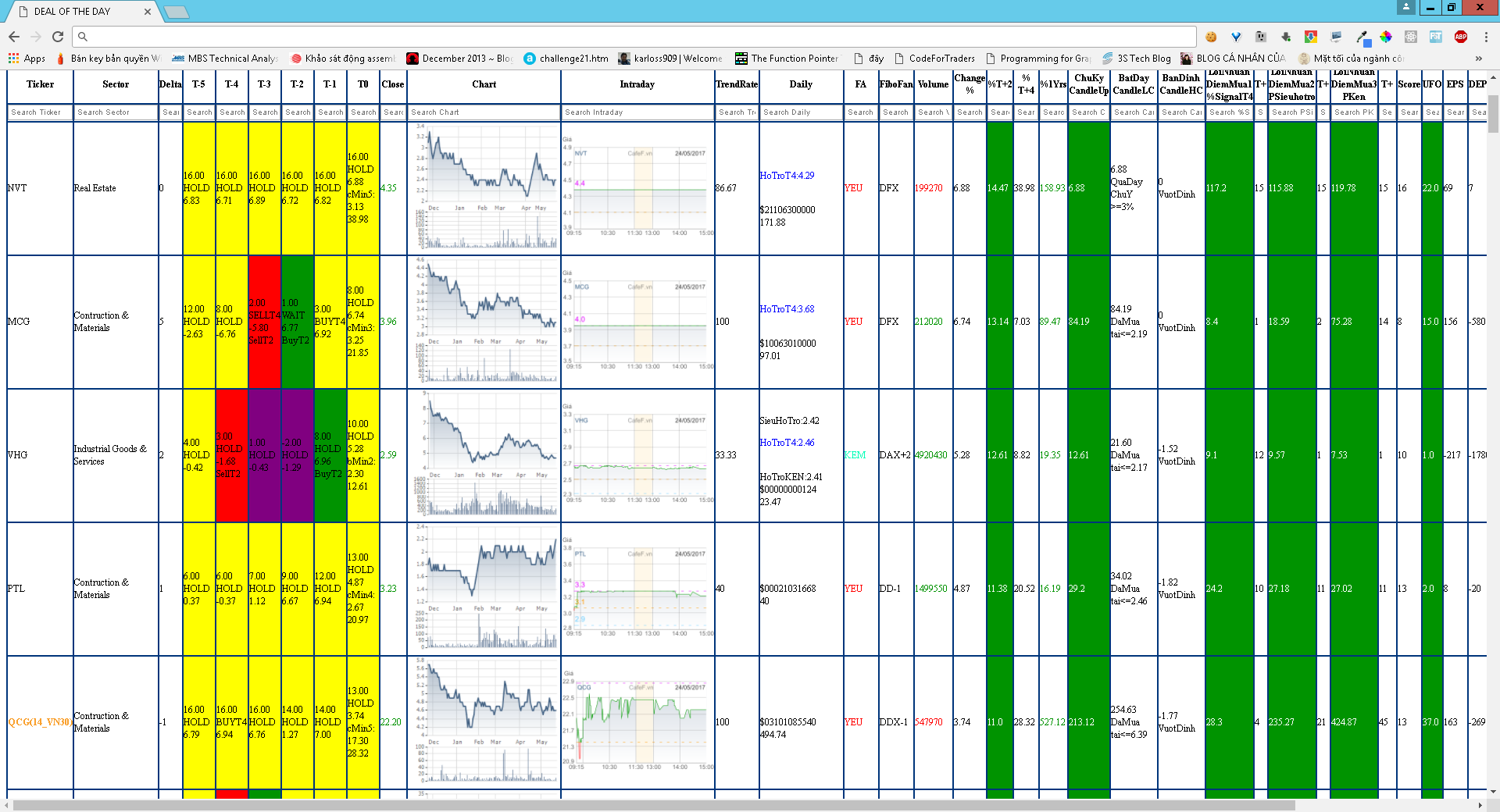Open the Apps bookmark shortcut
Screen dimensions: 1500x812
coord(27,59)
